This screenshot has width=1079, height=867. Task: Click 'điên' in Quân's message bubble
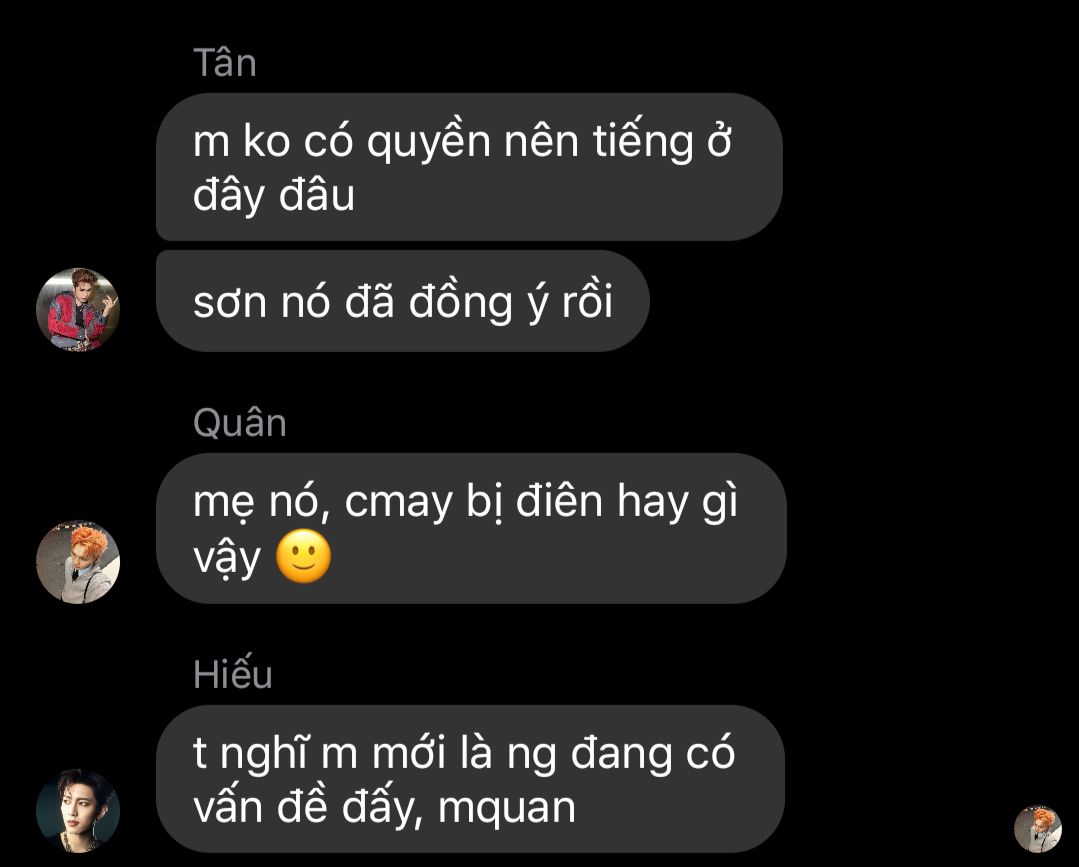559,501
